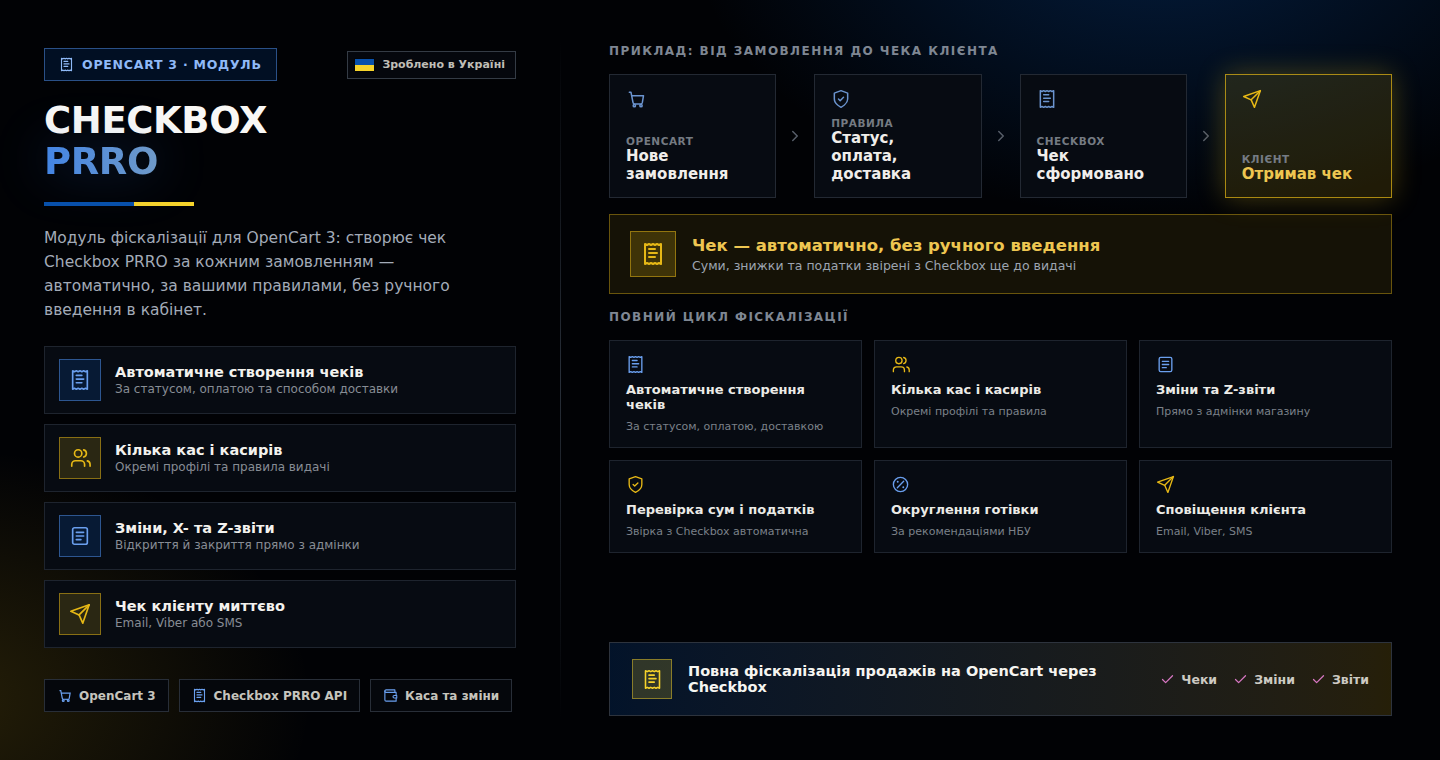
Task: Click the yellow receipt icon in the Чек — автоматично banner
Action: (653, 254)
